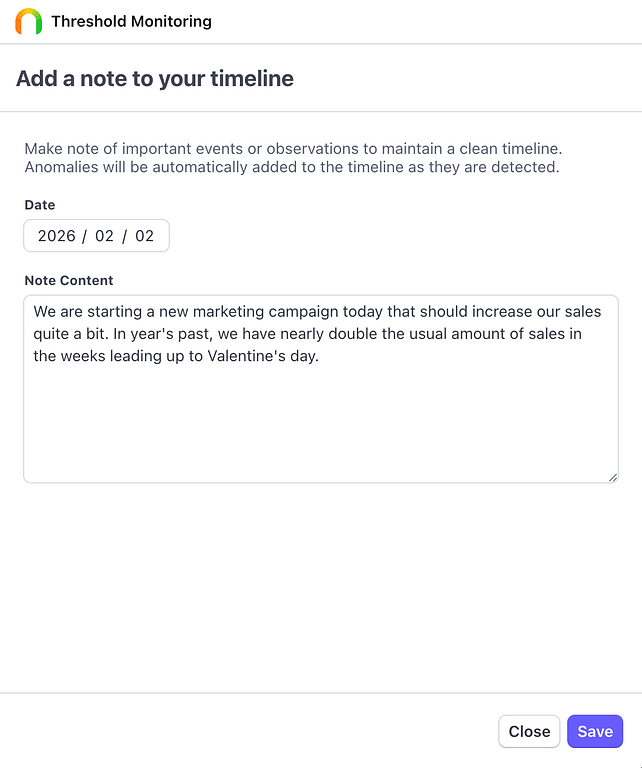642x768 pixels.
Task: Click the second slash separator in date
Action: 125,236
